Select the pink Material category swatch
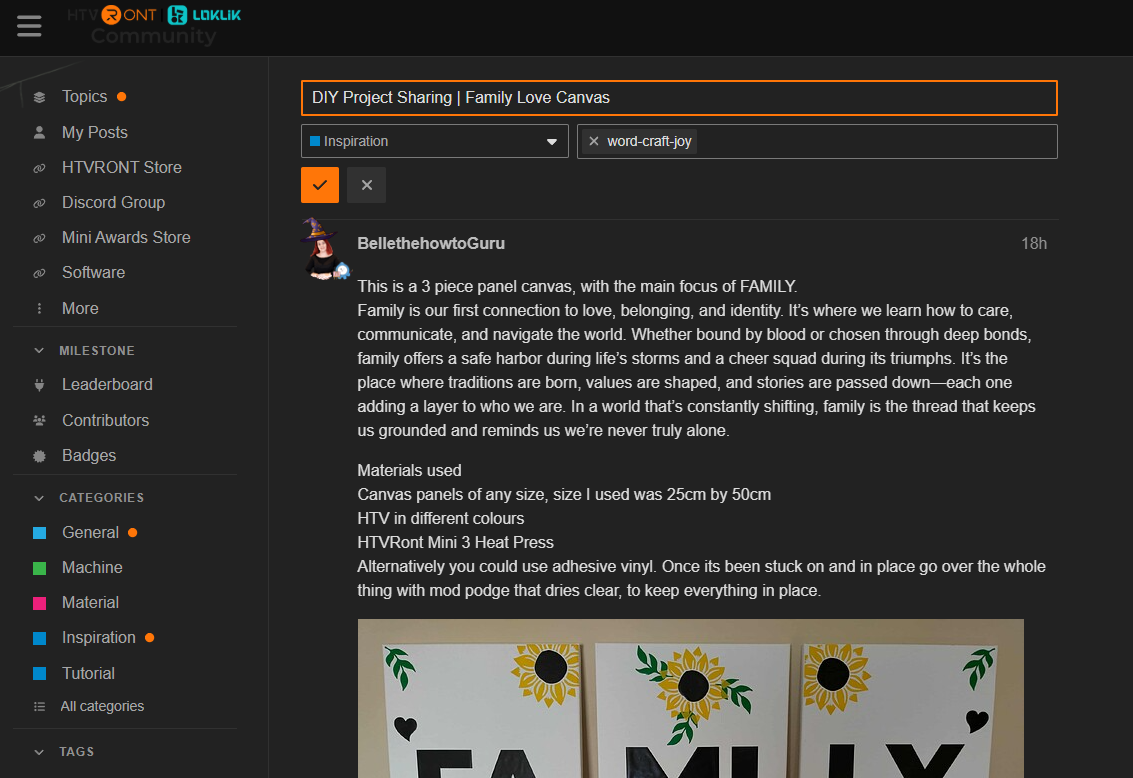1133x778 pixels. (x=40, y=603)
